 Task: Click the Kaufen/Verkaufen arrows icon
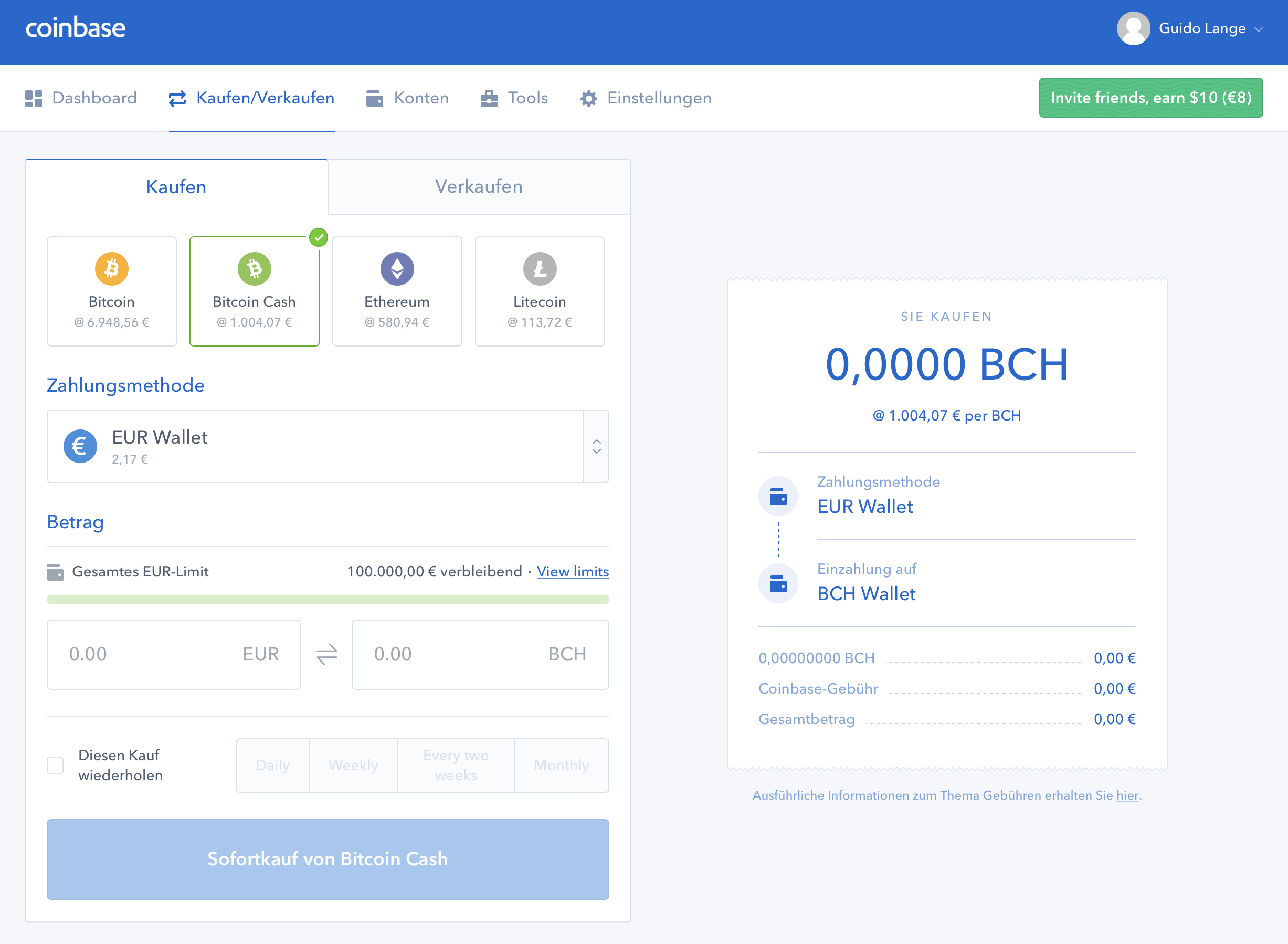click(177, 98)
